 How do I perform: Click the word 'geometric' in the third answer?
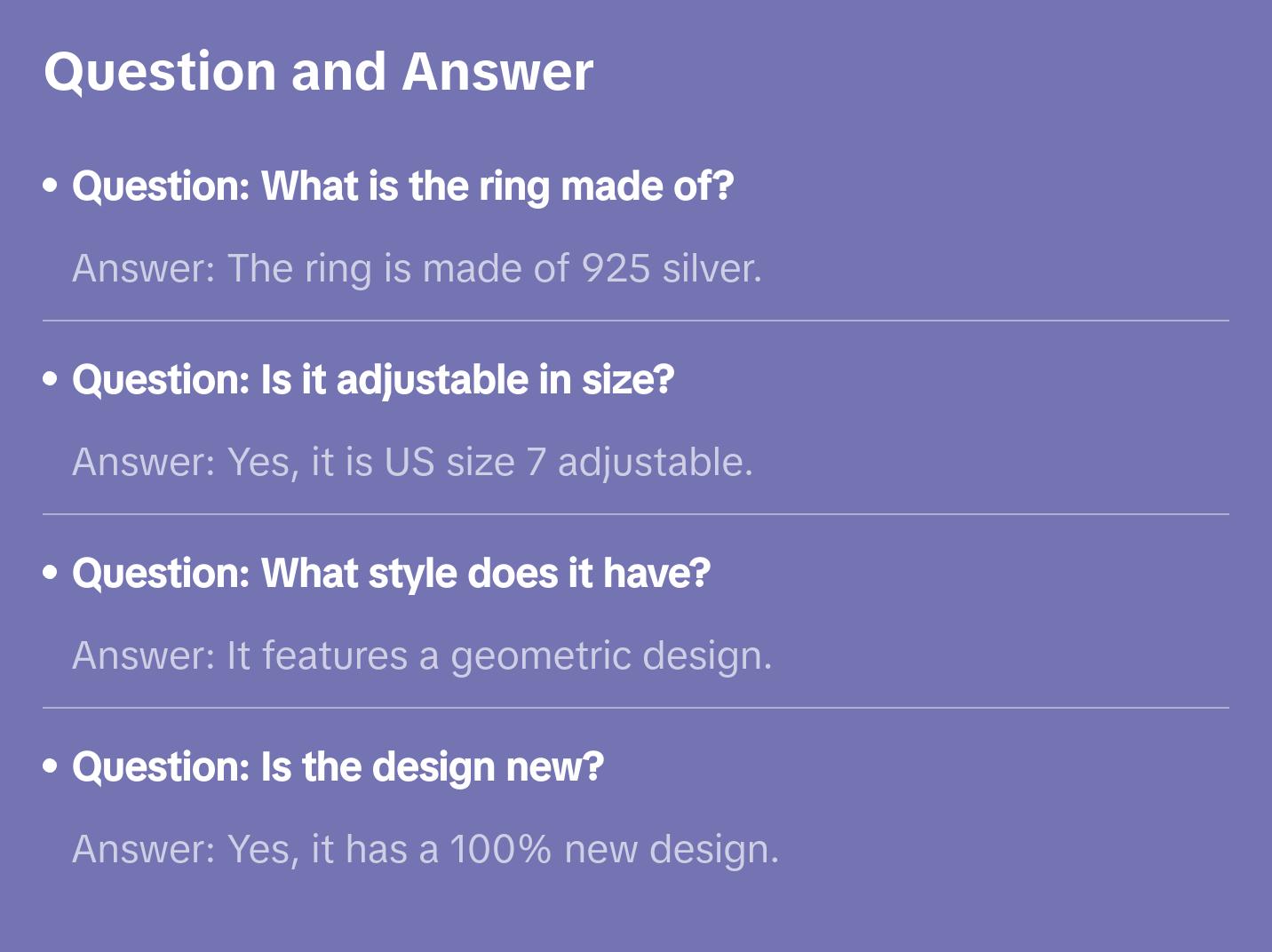click(540, 657)
